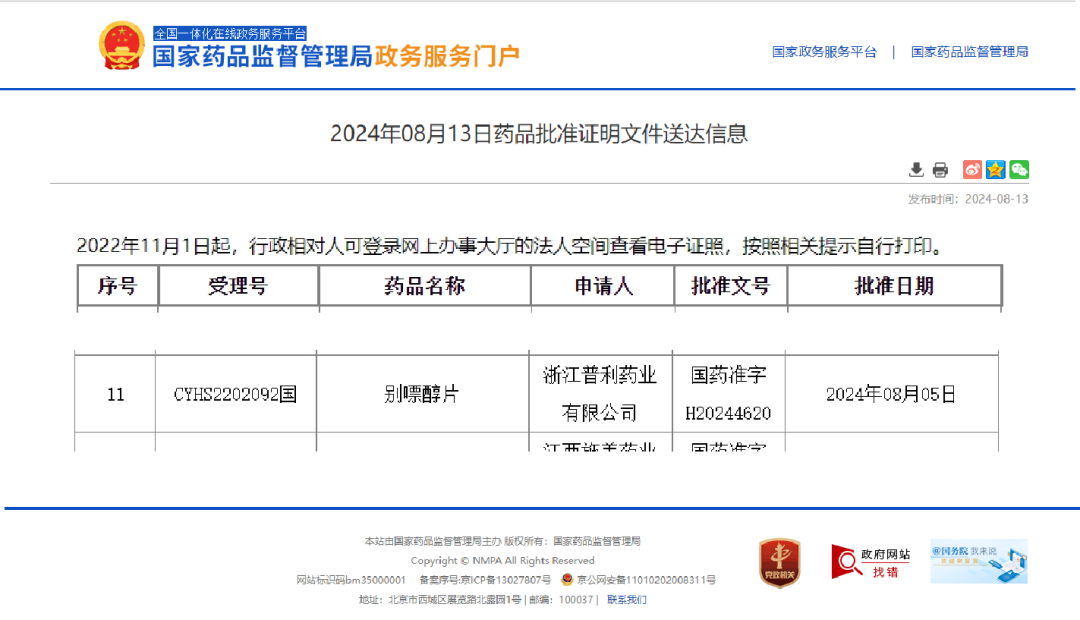Click the 联系我们 contact link
This screenshot has height=620, width=1080.
click(x=626, y=600)
